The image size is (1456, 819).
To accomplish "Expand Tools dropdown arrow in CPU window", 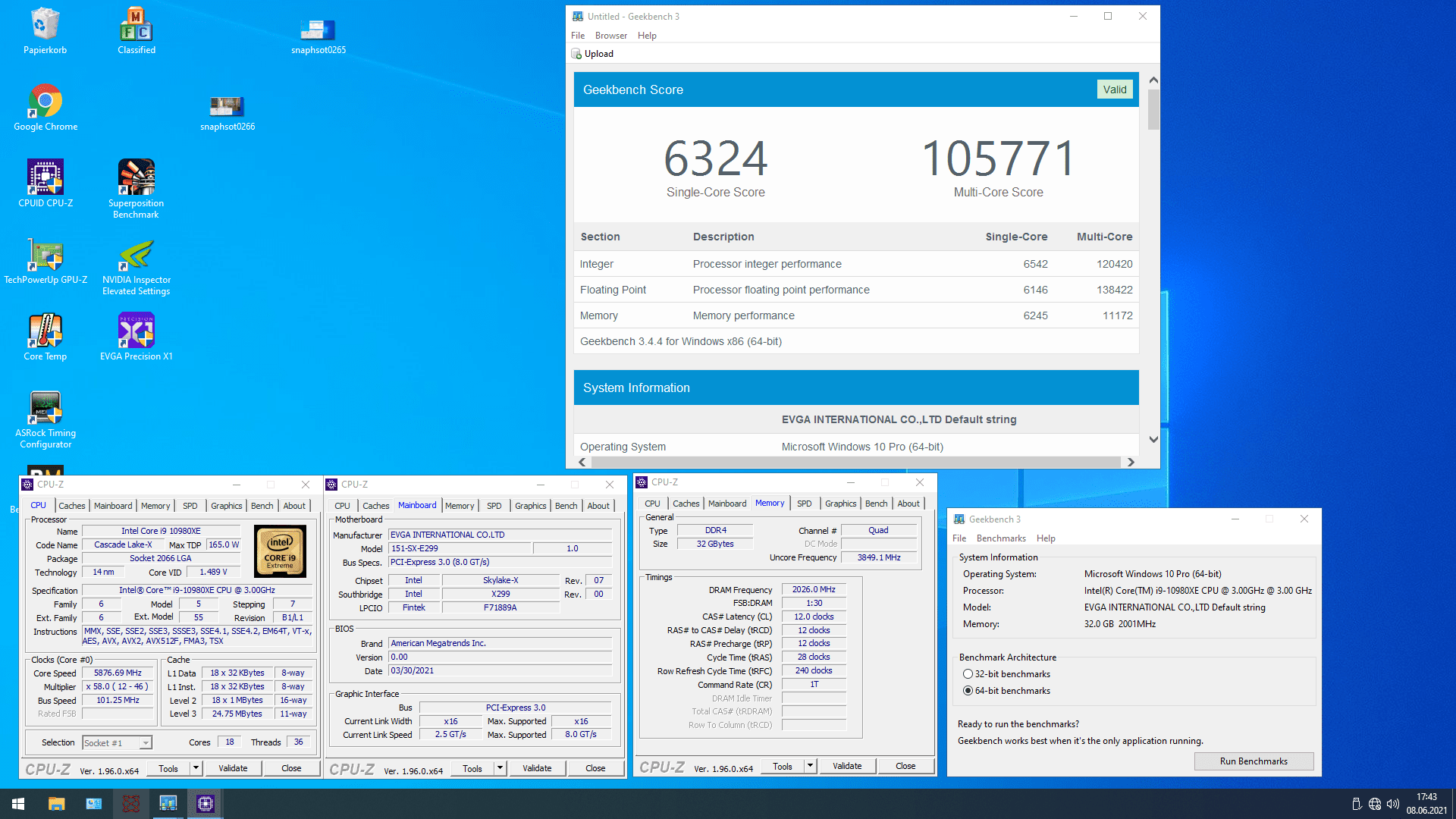I will [x=196, y=768].
